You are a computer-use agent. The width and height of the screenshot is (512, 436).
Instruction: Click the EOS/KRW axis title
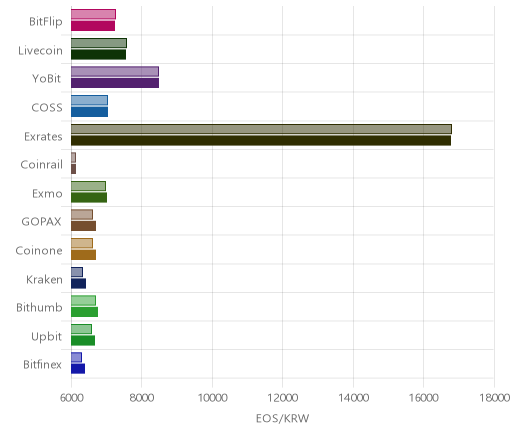click(x=282, y=419)
